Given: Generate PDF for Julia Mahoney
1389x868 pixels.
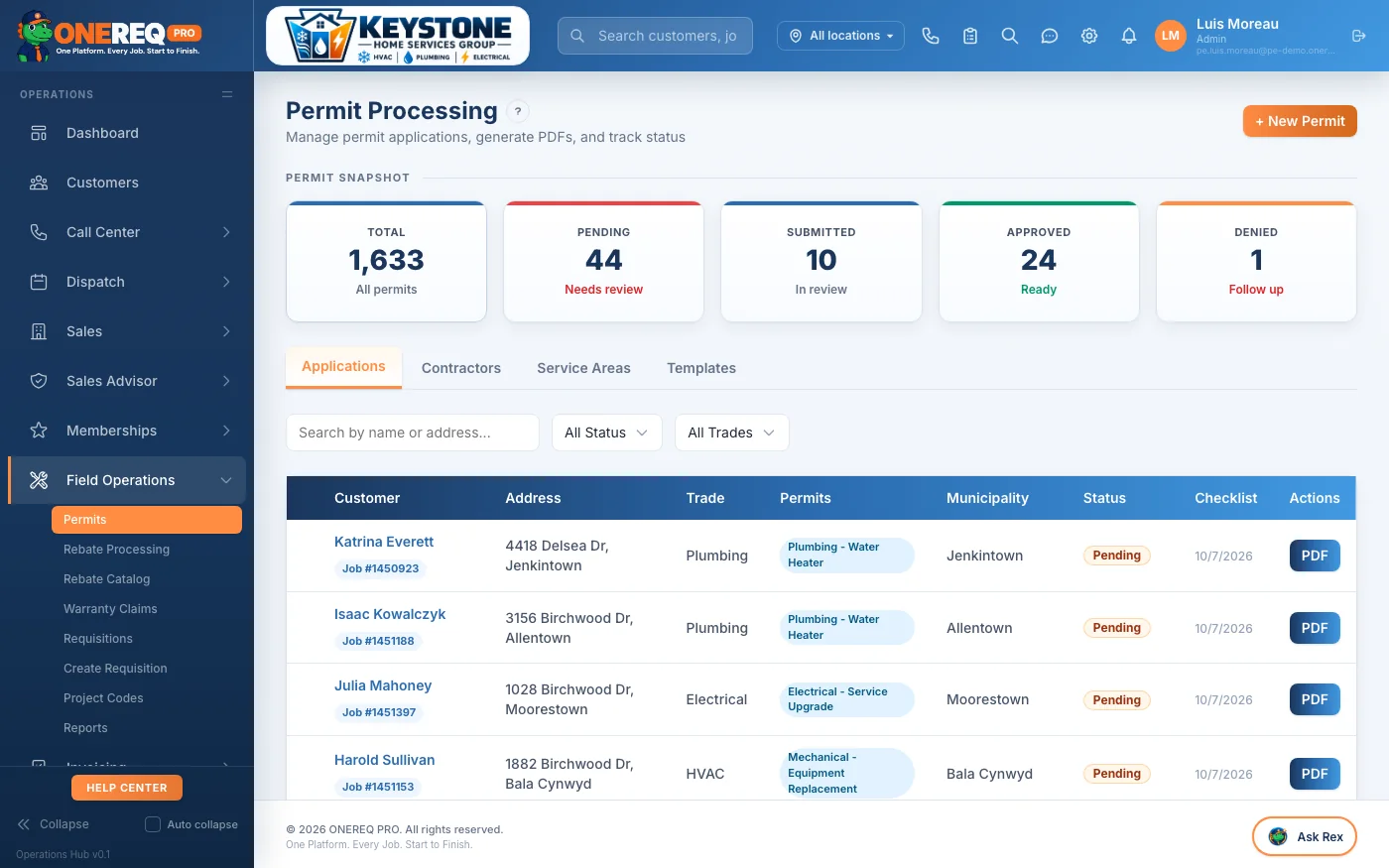Looking at the screenshot, I should (1315, 699).
